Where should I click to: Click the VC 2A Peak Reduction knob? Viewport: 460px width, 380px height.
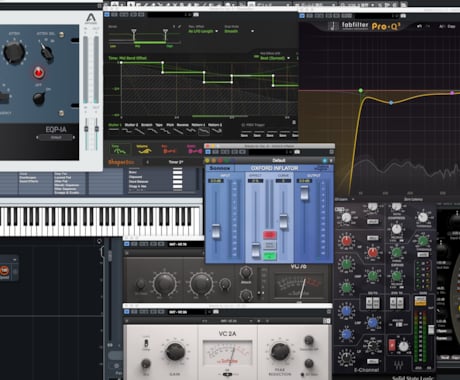point(280,351)
